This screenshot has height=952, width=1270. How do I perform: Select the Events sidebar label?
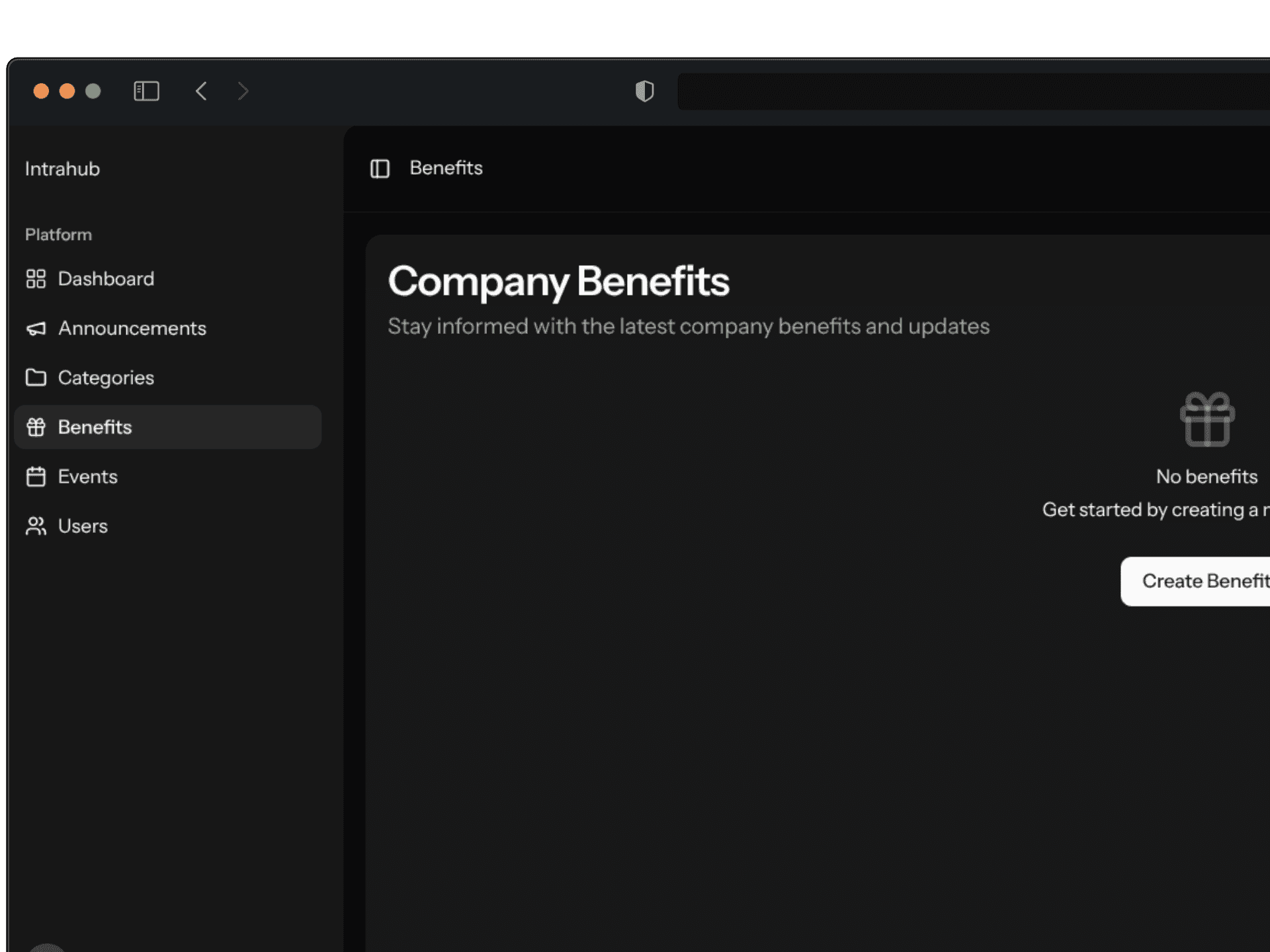point(87,477)
